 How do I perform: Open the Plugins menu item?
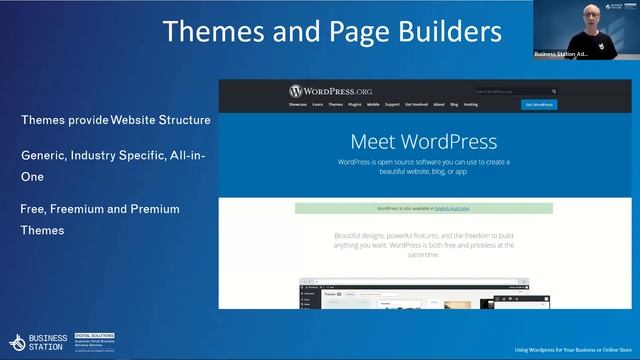tap(355, 104)
